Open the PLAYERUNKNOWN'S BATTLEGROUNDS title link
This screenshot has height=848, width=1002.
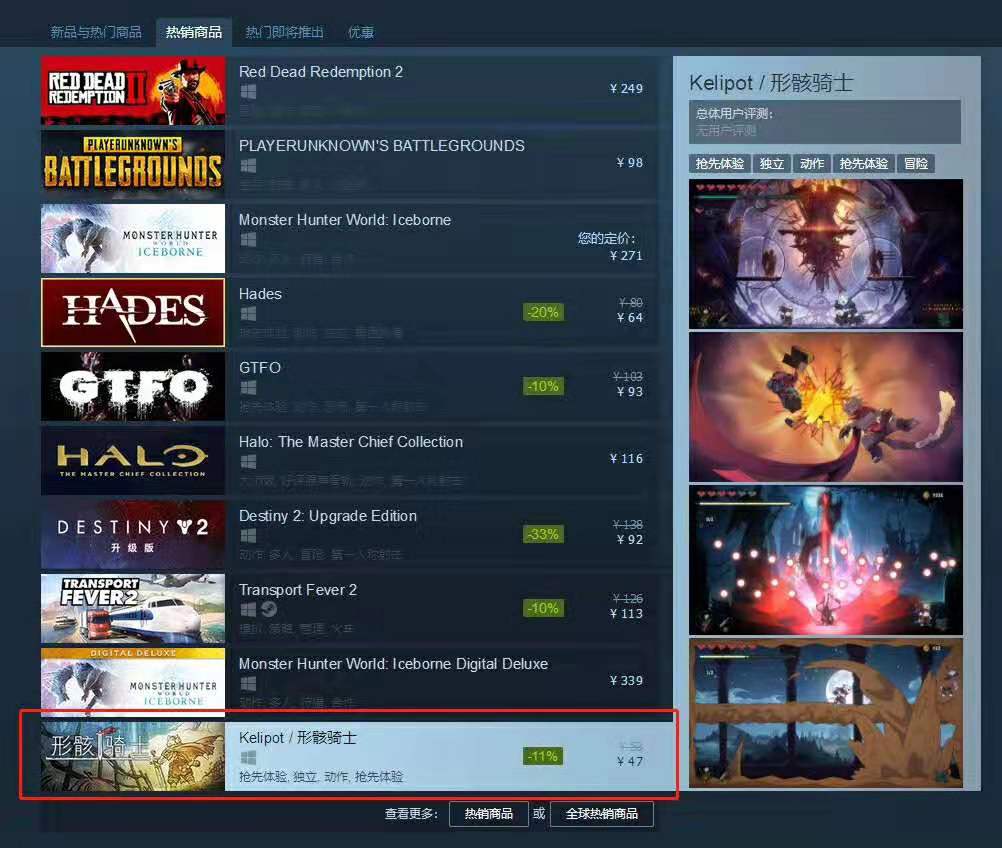point(382,146)
